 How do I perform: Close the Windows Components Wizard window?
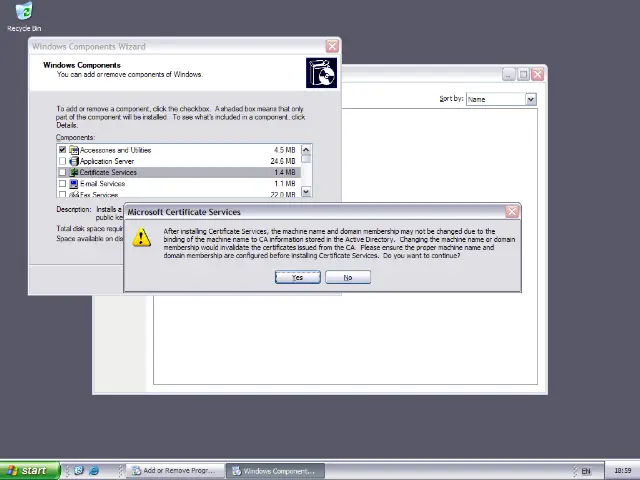coord(332,46)
